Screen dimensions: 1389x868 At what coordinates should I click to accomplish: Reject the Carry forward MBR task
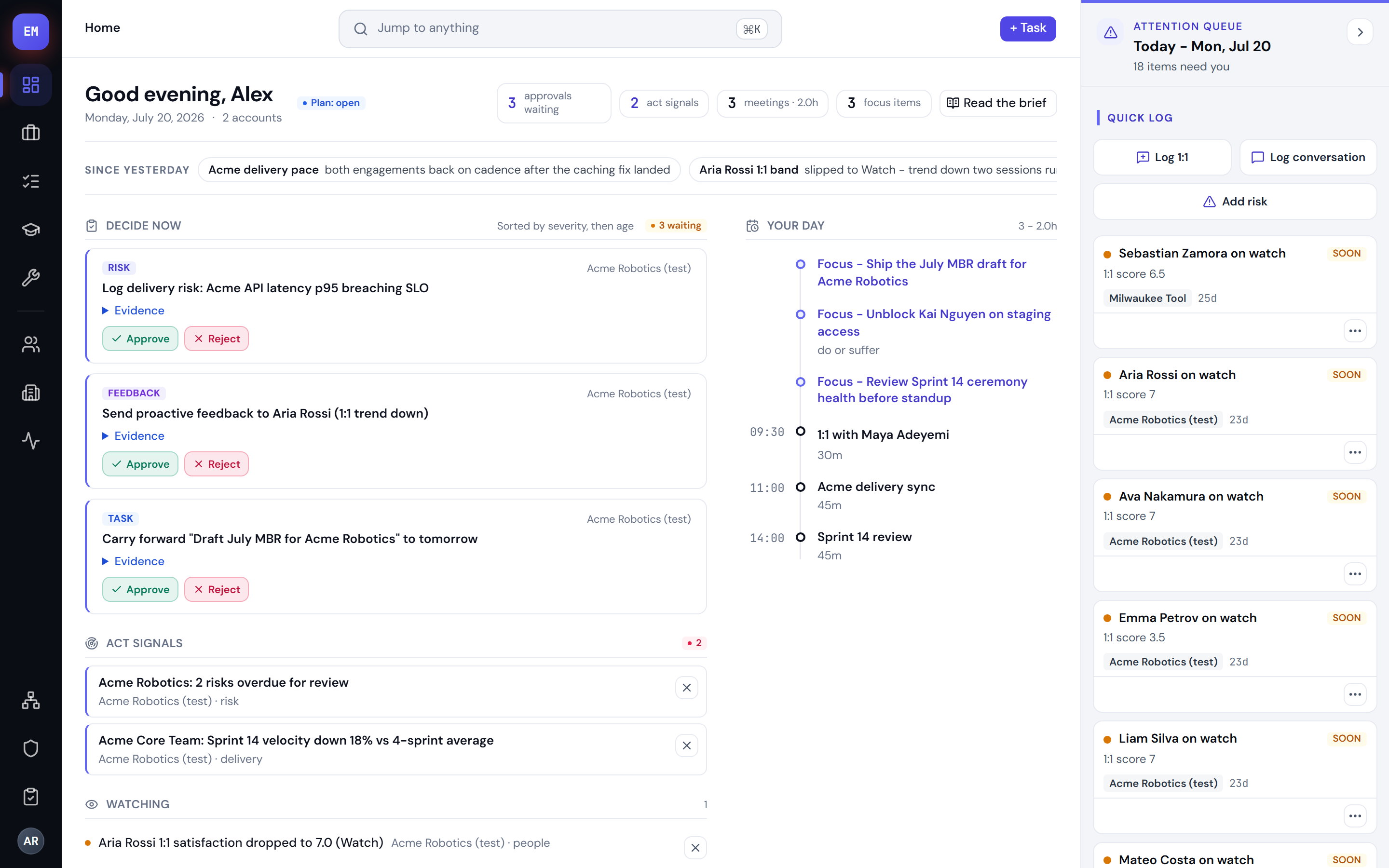point(217,590)
